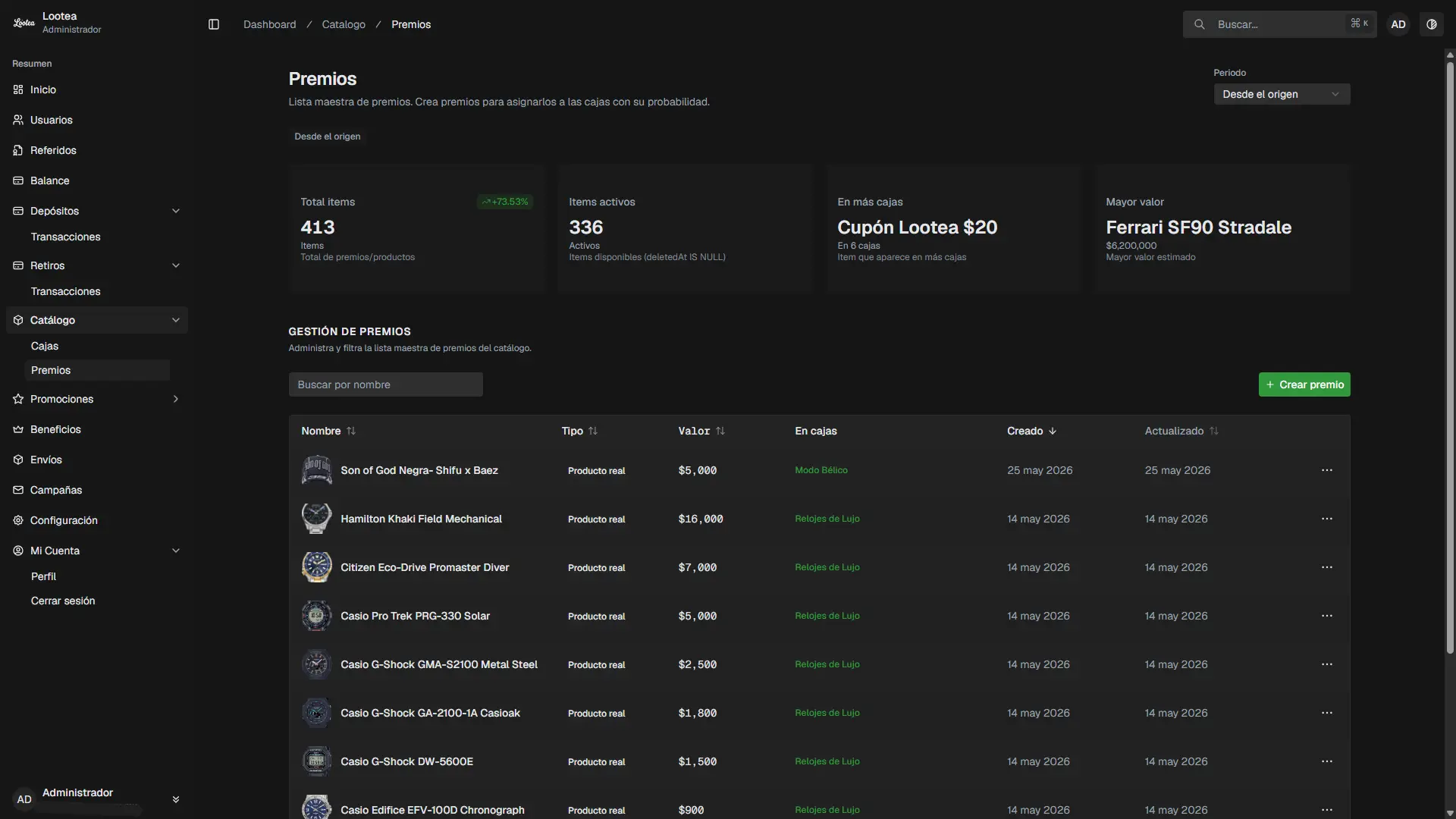Screen dimensions: 1456x819
Task: Click the Promociones star icon
Action: pos(18,399)
